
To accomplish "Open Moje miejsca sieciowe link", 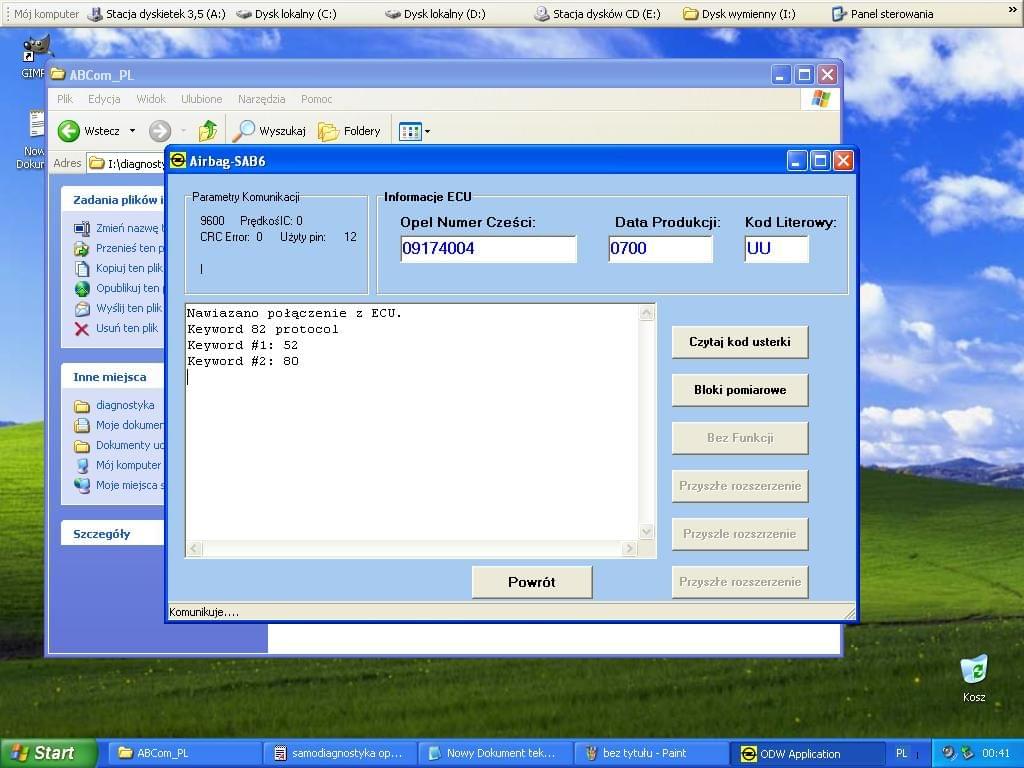I will pos(118,485).
